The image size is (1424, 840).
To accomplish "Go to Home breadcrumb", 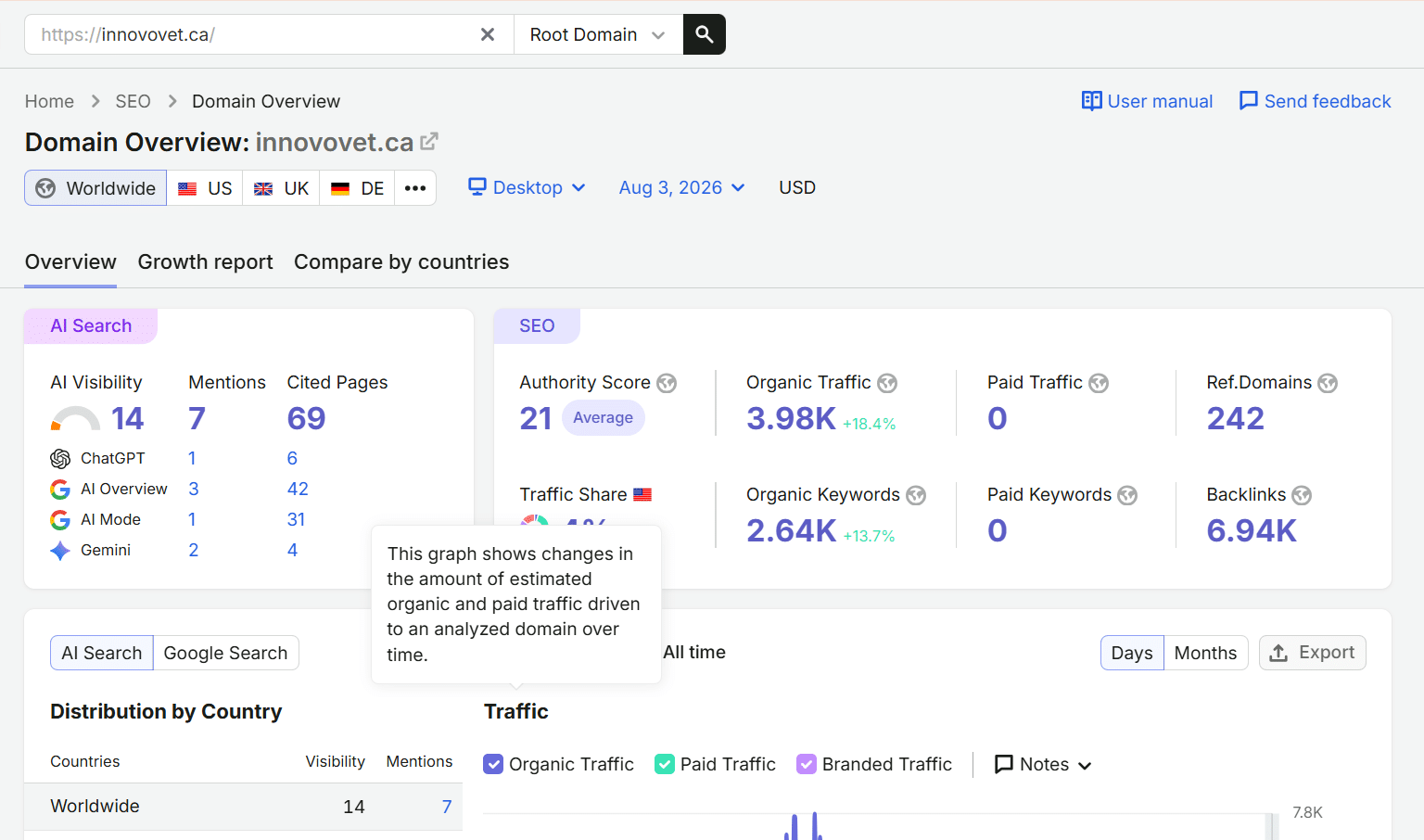I will (x=49, y=101).
